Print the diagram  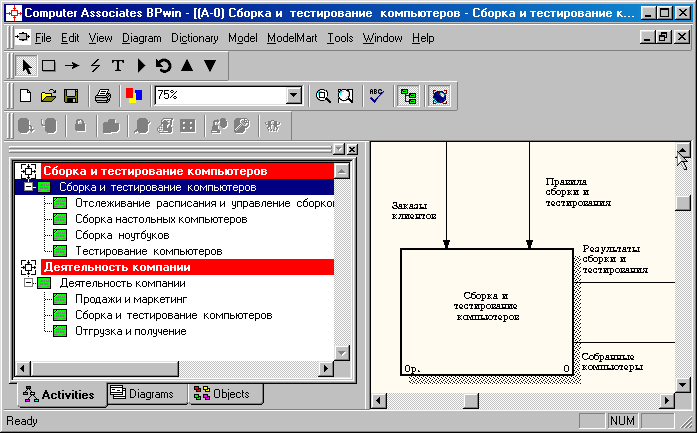[103, 96]
